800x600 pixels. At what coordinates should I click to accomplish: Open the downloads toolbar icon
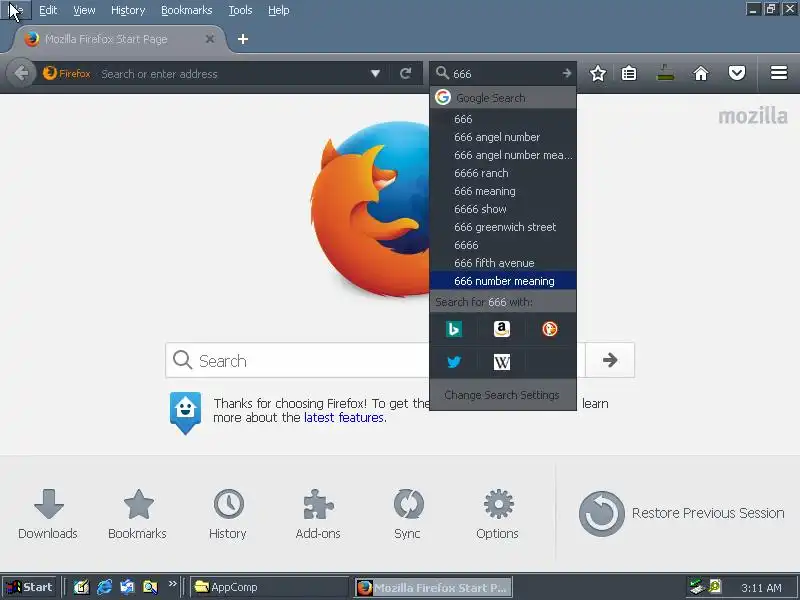tap(665, 73)
